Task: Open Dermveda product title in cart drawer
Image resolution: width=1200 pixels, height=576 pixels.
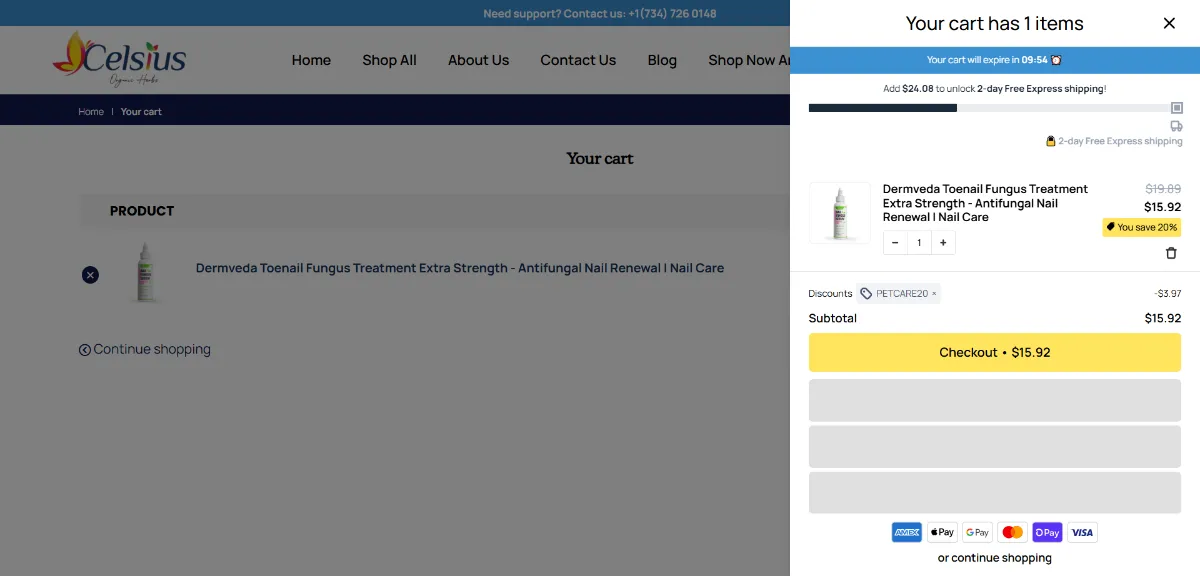Action: click(x=985, y=203)
